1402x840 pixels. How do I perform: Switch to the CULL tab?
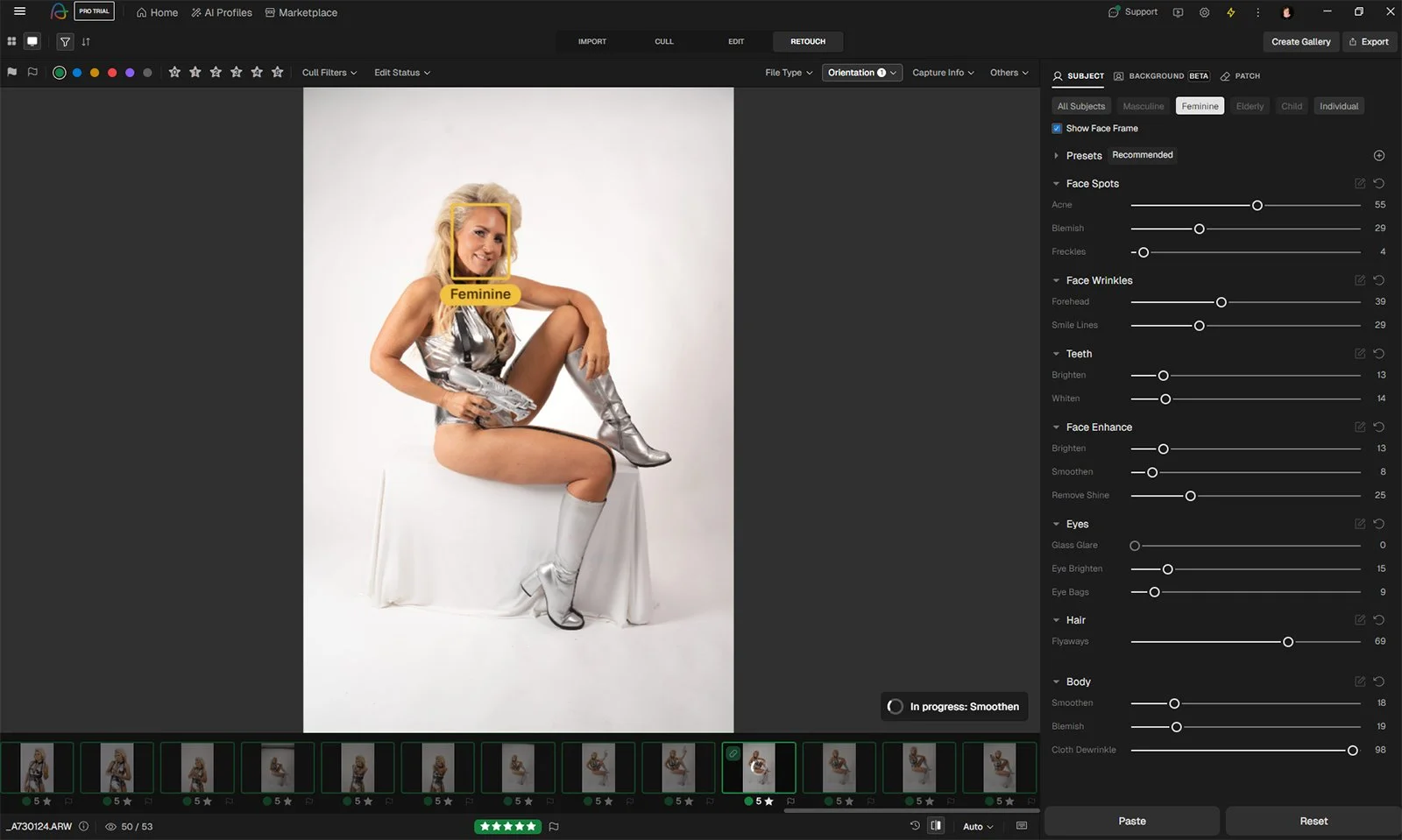tap(664, 41)
